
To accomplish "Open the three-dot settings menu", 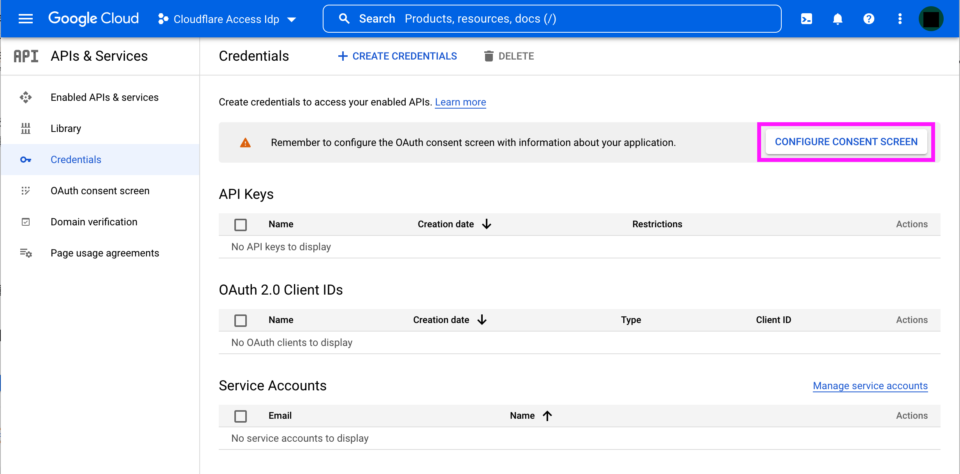I will click(899, 19).
